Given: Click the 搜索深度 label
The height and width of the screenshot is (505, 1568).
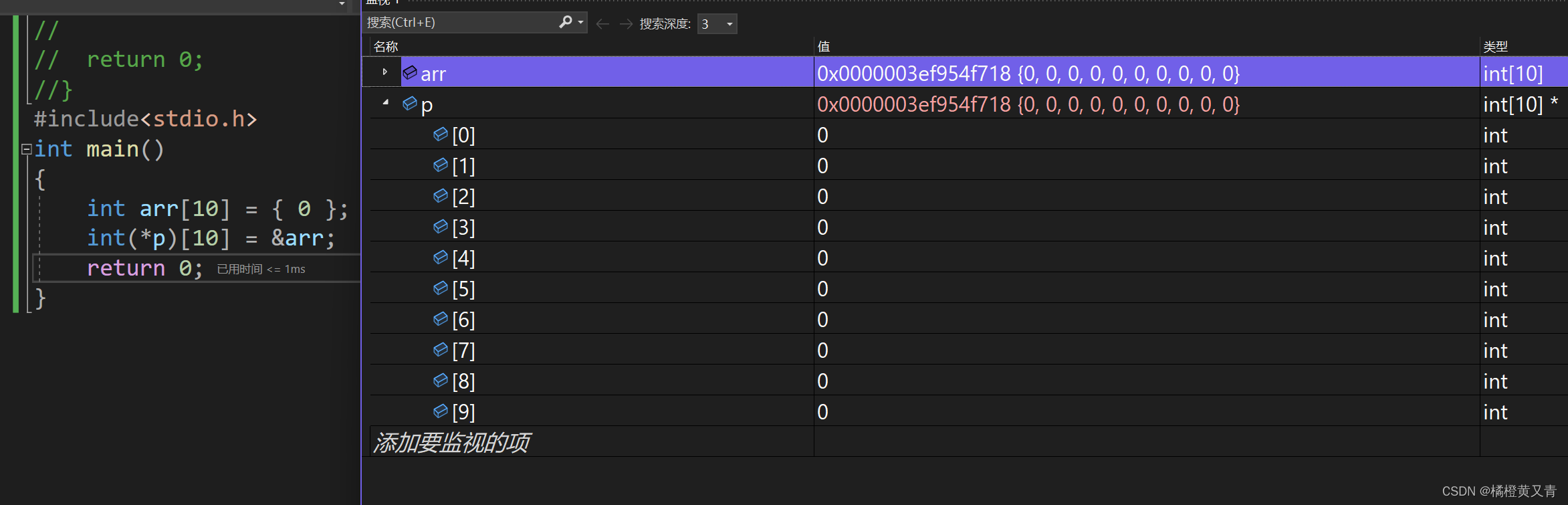Looking at the screenshot, I should point(665,24).
